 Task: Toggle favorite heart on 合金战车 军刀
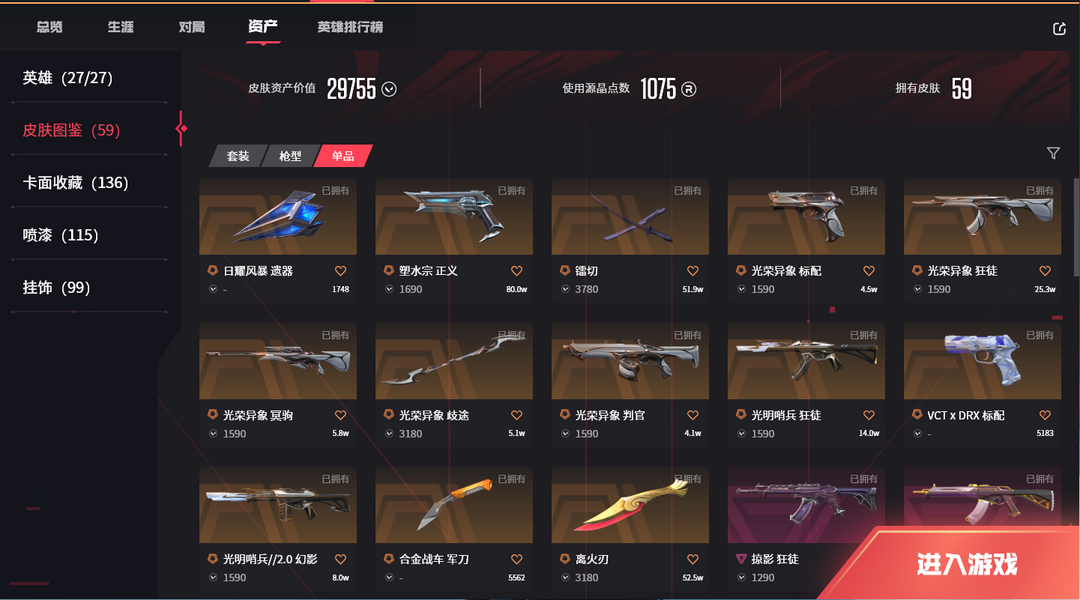click(517, 559)
